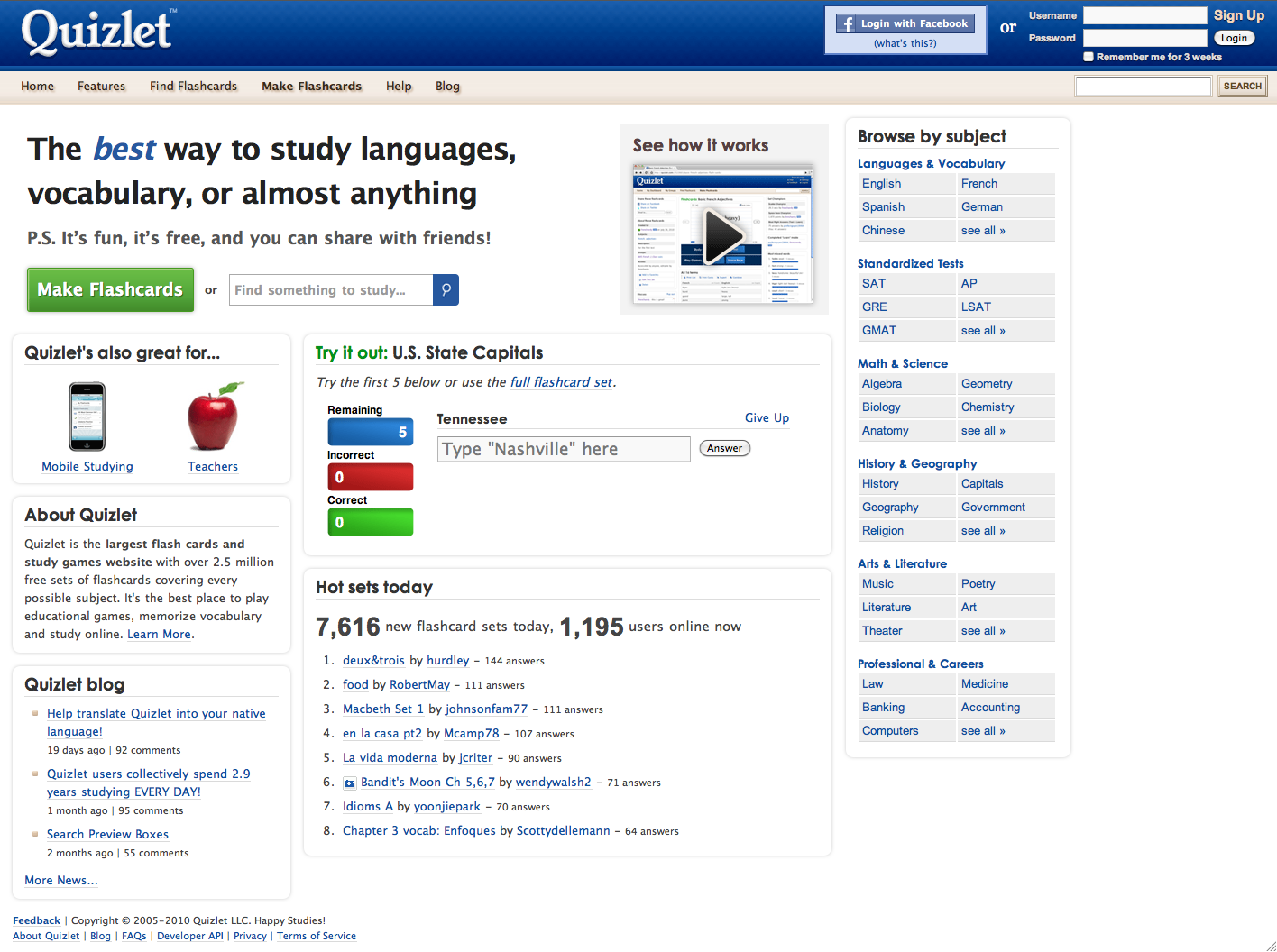Open the Standardized Tests heading link
This screenshot has width=1277, height=952.
pos(911,263)
